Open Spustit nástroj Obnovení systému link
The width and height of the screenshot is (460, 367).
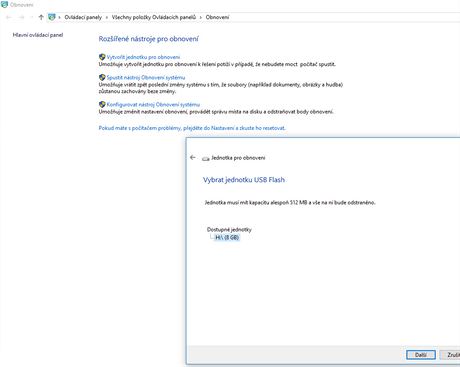(146, 77)
